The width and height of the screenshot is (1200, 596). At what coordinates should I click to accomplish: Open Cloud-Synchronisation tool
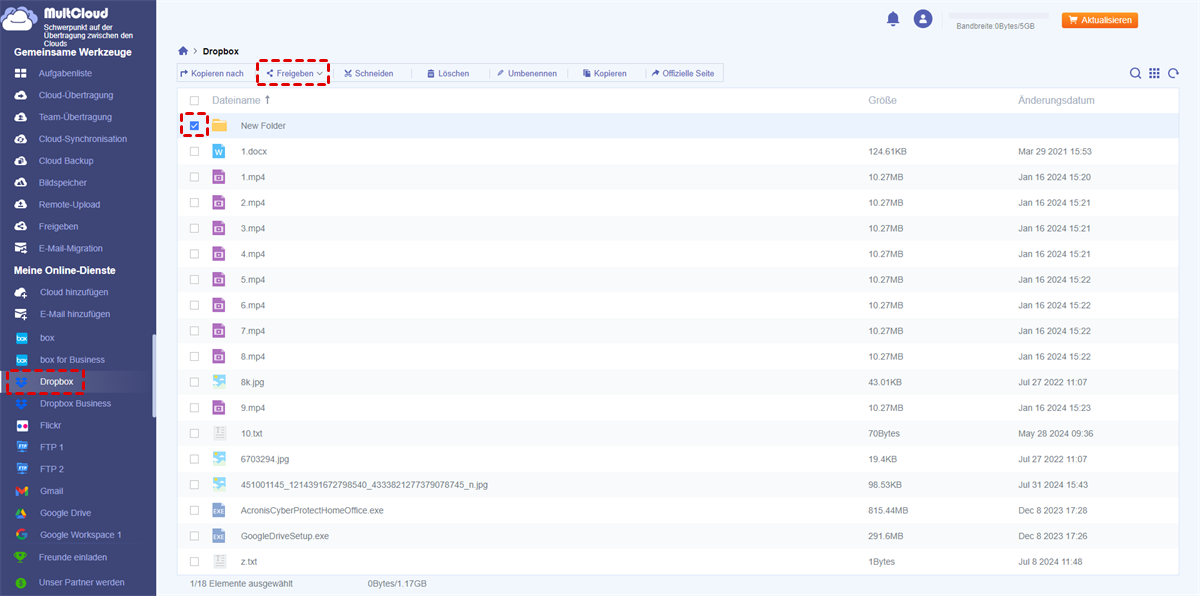click(83, 139)
